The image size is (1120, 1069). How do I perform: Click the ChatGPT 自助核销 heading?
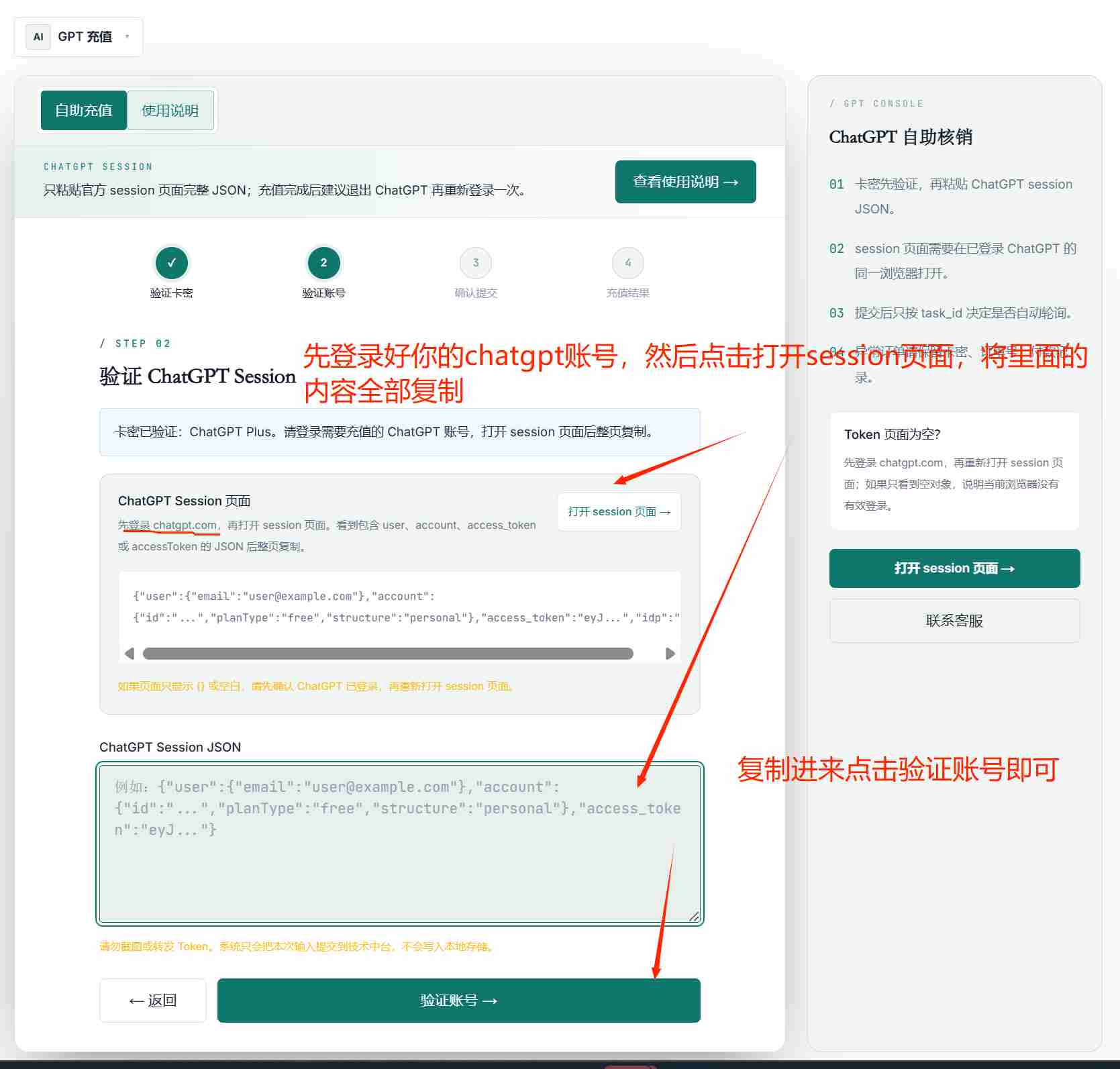901,137
